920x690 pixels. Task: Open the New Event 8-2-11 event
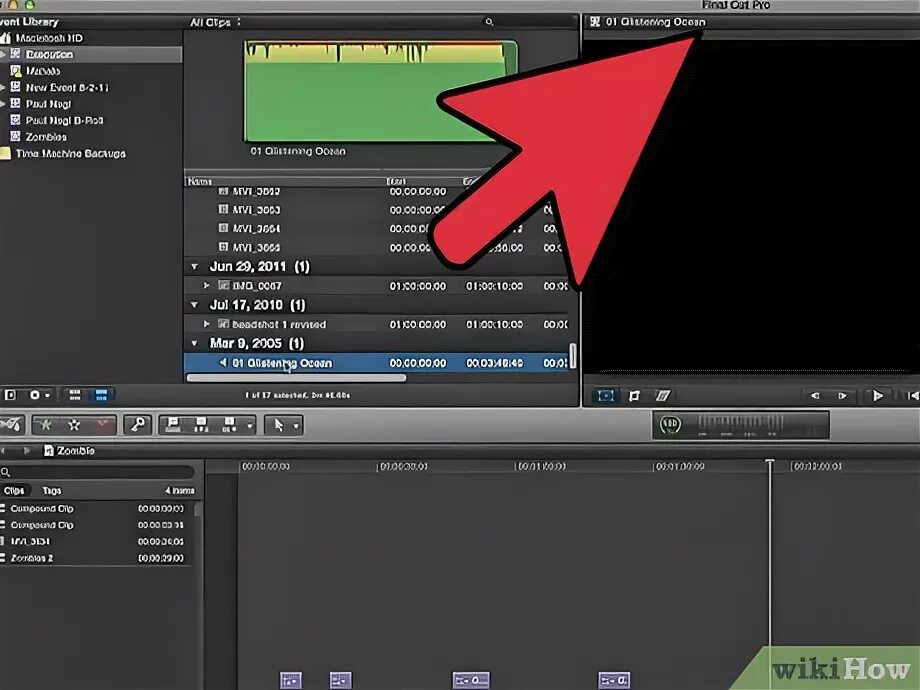67,87
